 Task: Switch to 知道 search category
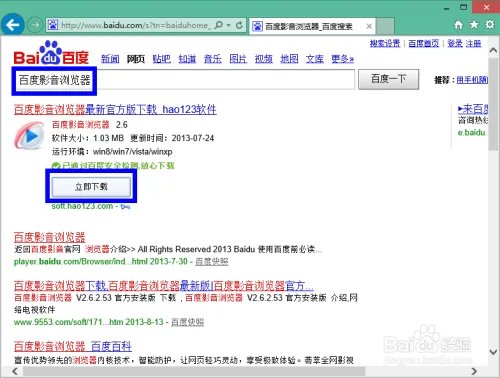point(187,59)
